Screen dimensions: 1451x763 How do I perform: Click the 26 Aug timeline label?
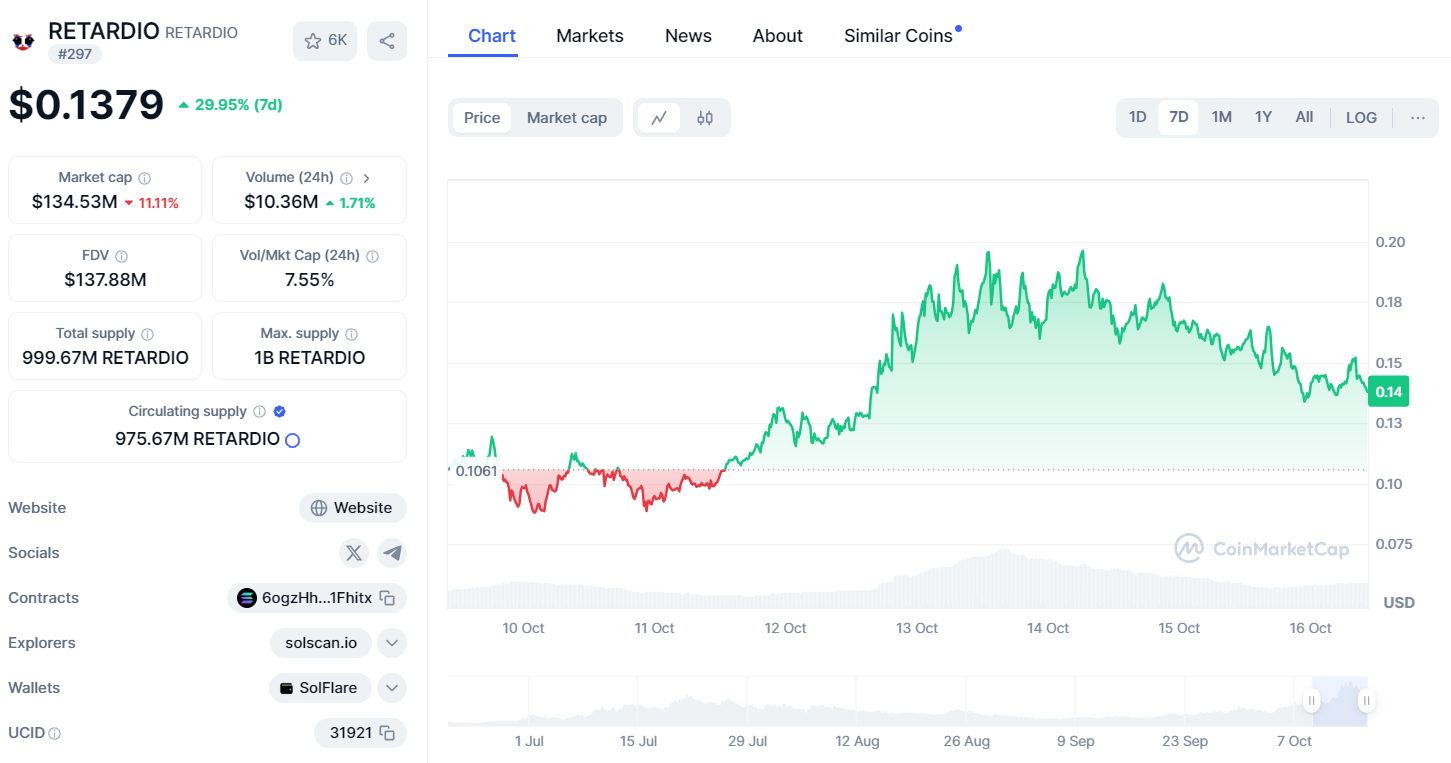[966, 741]
